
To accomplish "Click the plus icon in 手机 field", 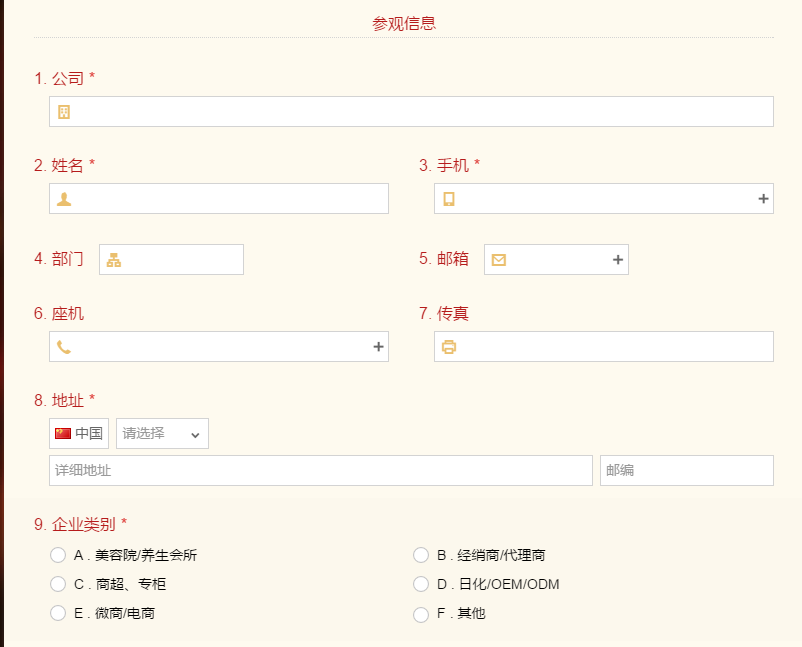I will point(764,199).
